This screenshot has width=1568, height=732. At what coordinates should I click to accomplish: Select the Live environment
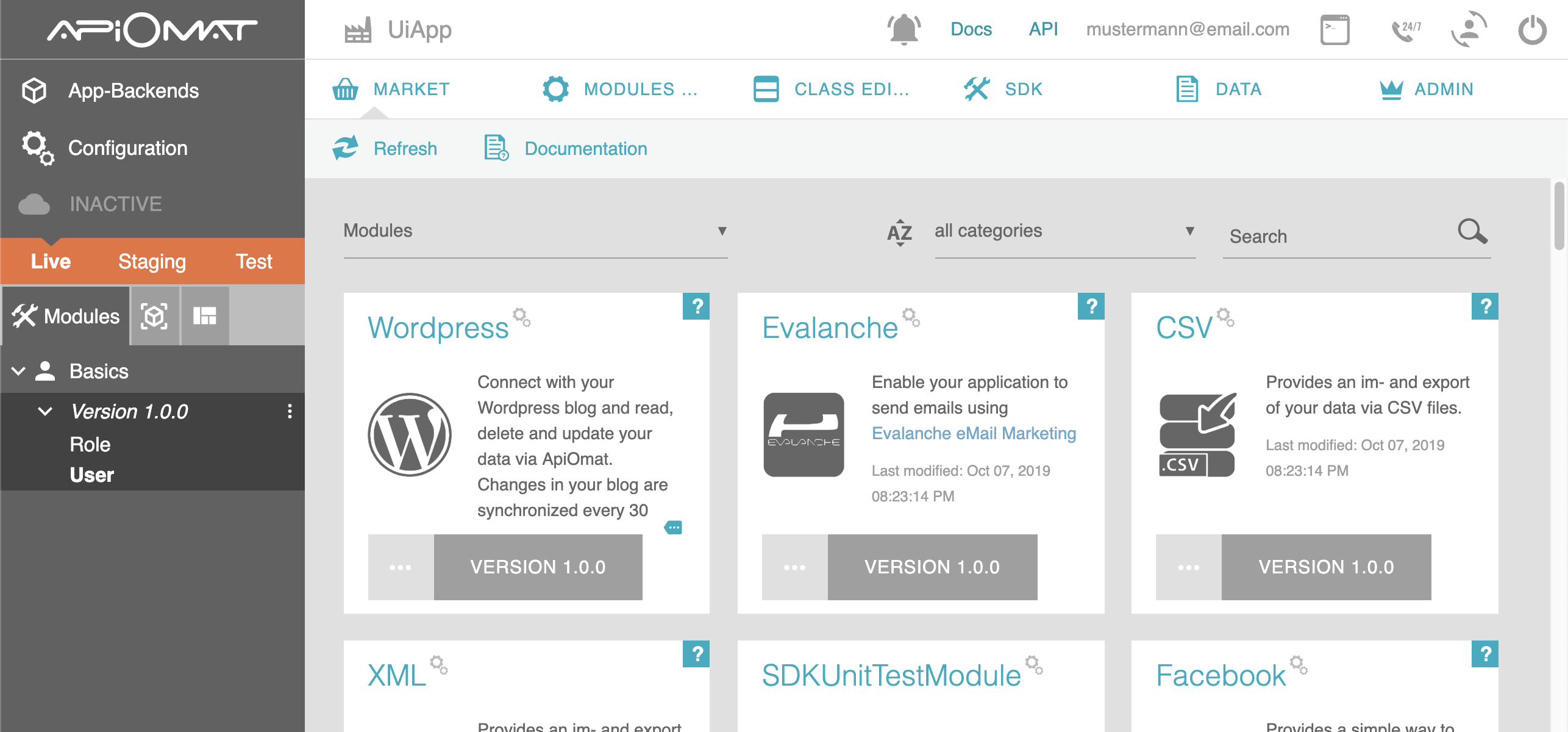[x=51, y=262]
